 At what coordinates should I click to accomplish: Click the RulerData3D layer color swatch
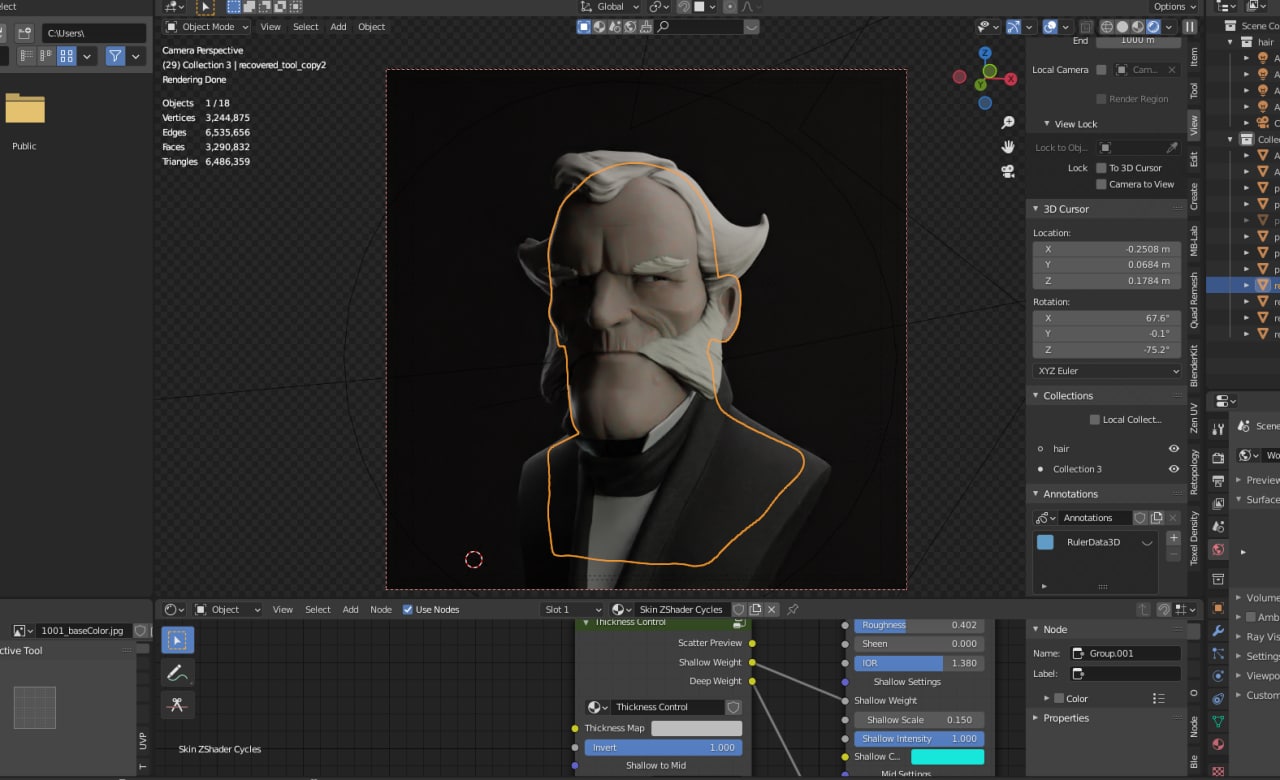(1045, 542)
